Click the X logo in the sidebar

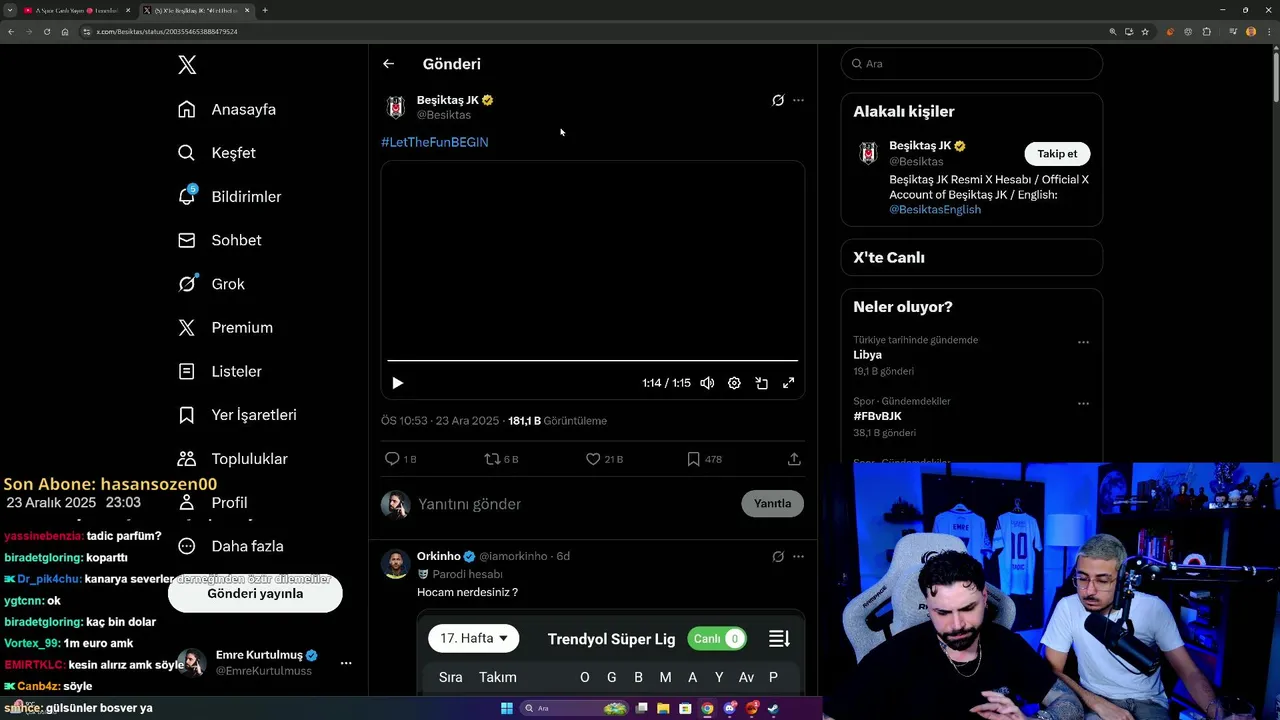(x=187, y=65)
